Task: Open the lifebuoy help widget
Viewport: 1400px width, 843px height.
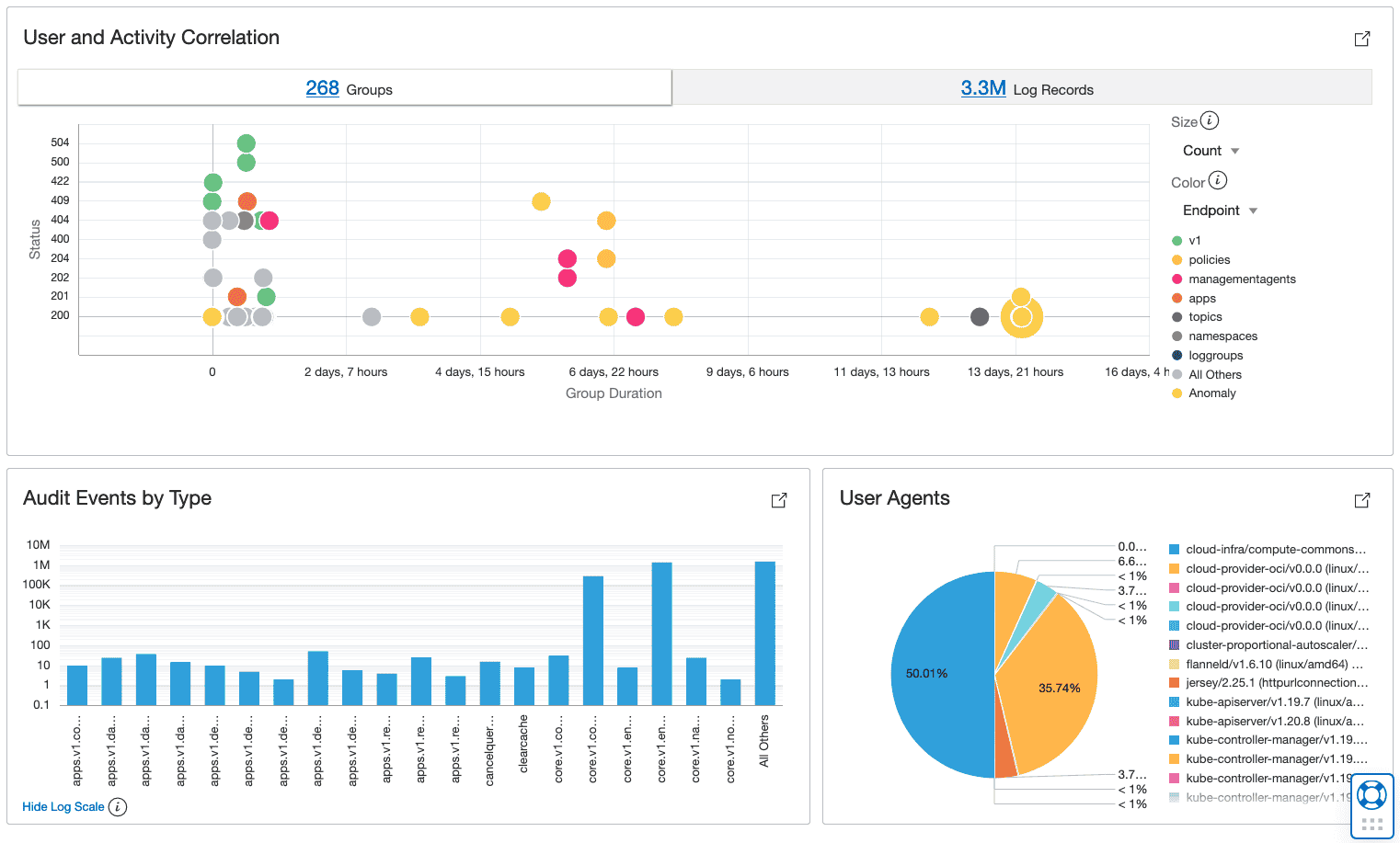Action: coord(1371,794)
